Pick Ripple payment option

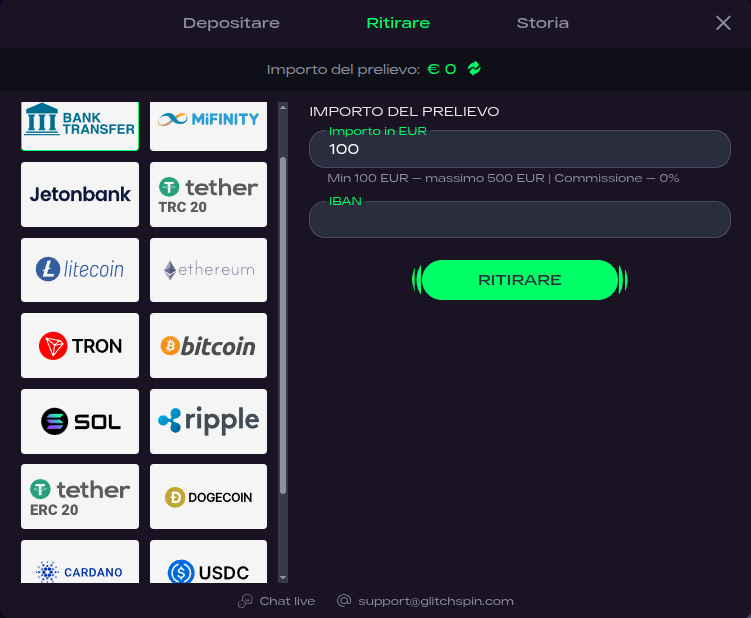click(208, 421)
